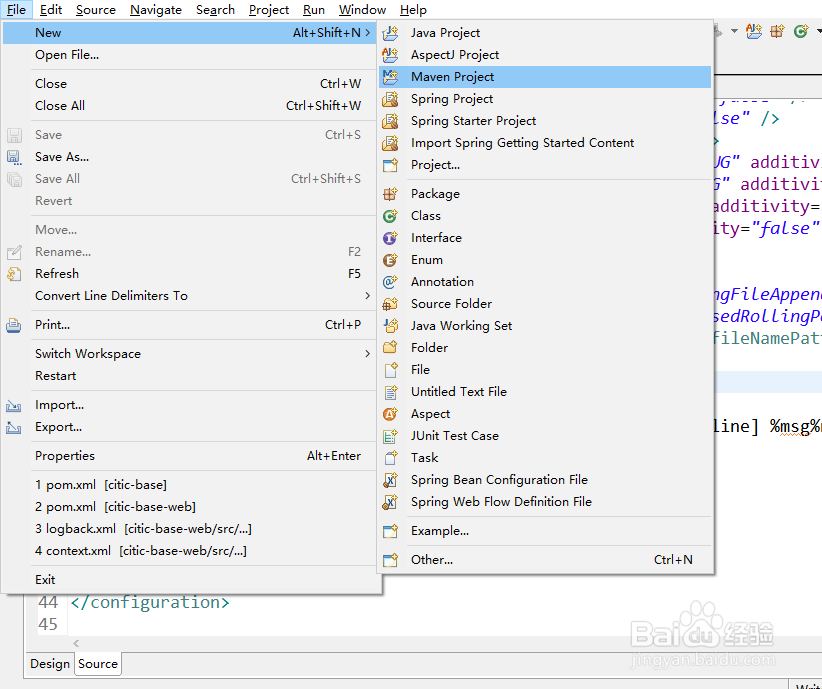Screen dimensions: 822x689
Task: Open recent file 4 context.xml
Action: point(190,551)
